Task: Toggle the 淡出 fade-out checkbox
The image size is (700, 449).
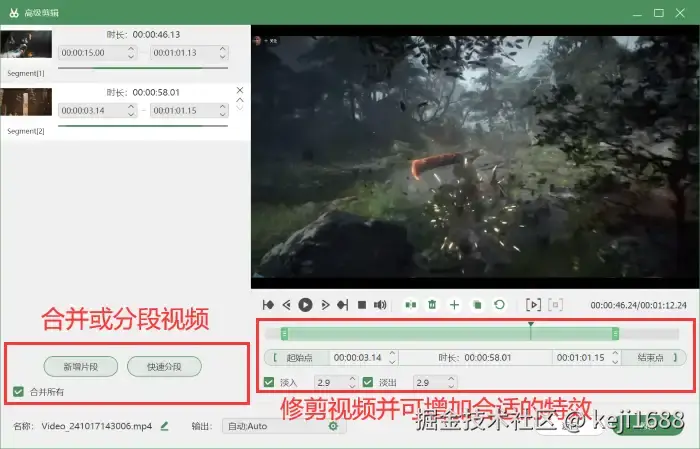Action: tap(368, 382)
